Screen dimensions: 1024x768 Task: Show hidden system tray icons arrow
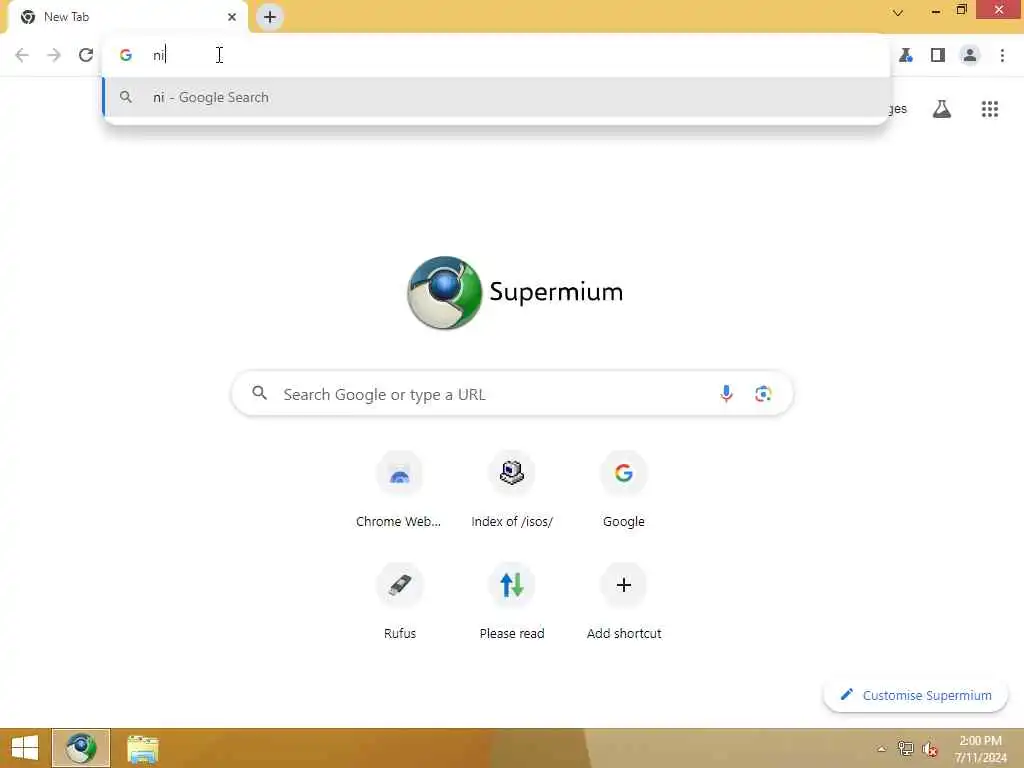pos(881,749)
